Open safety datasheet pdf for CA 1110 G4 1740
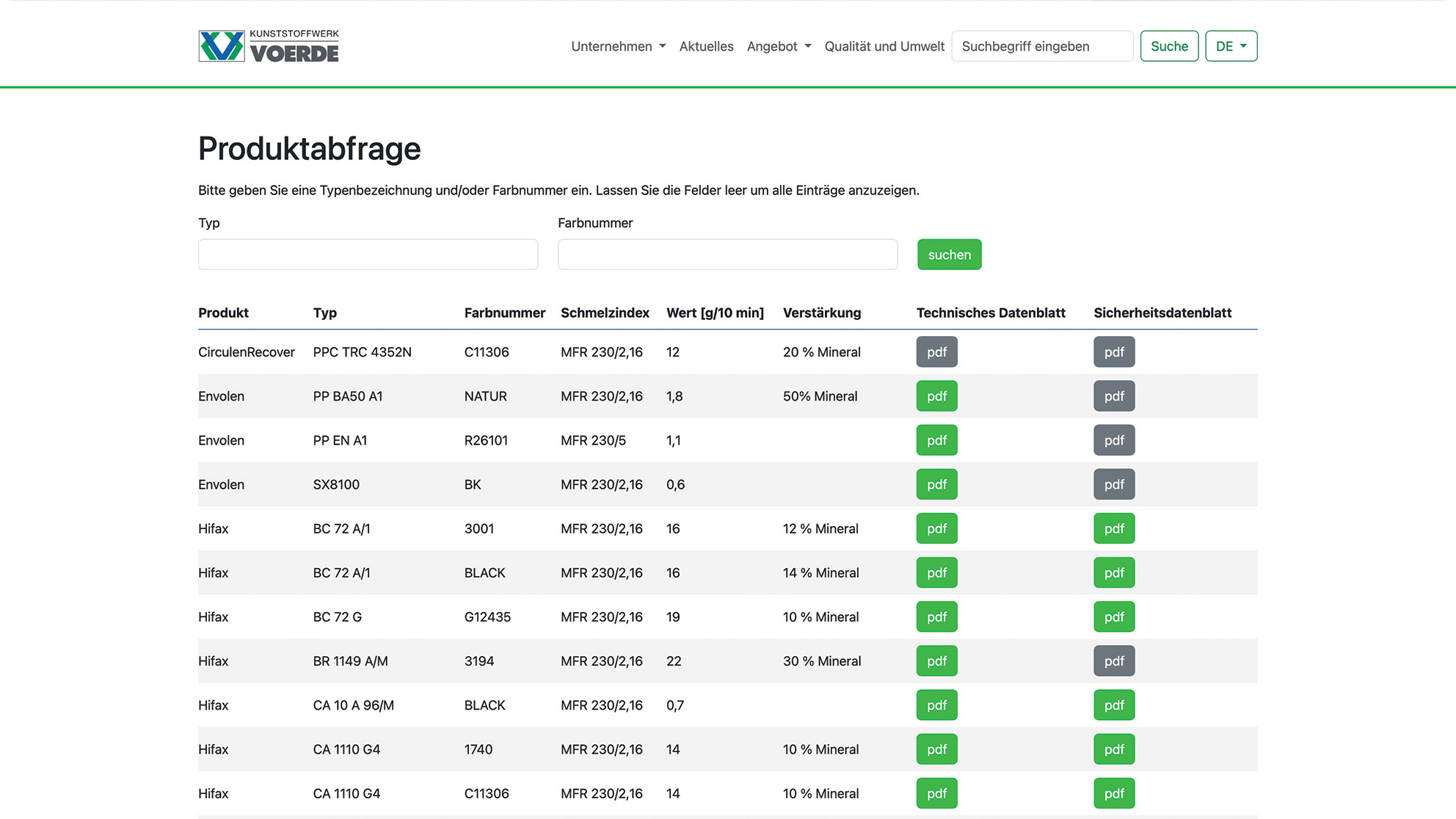Image resolution: width=1456 pixels, height=819 pixels. [1114, 749]
